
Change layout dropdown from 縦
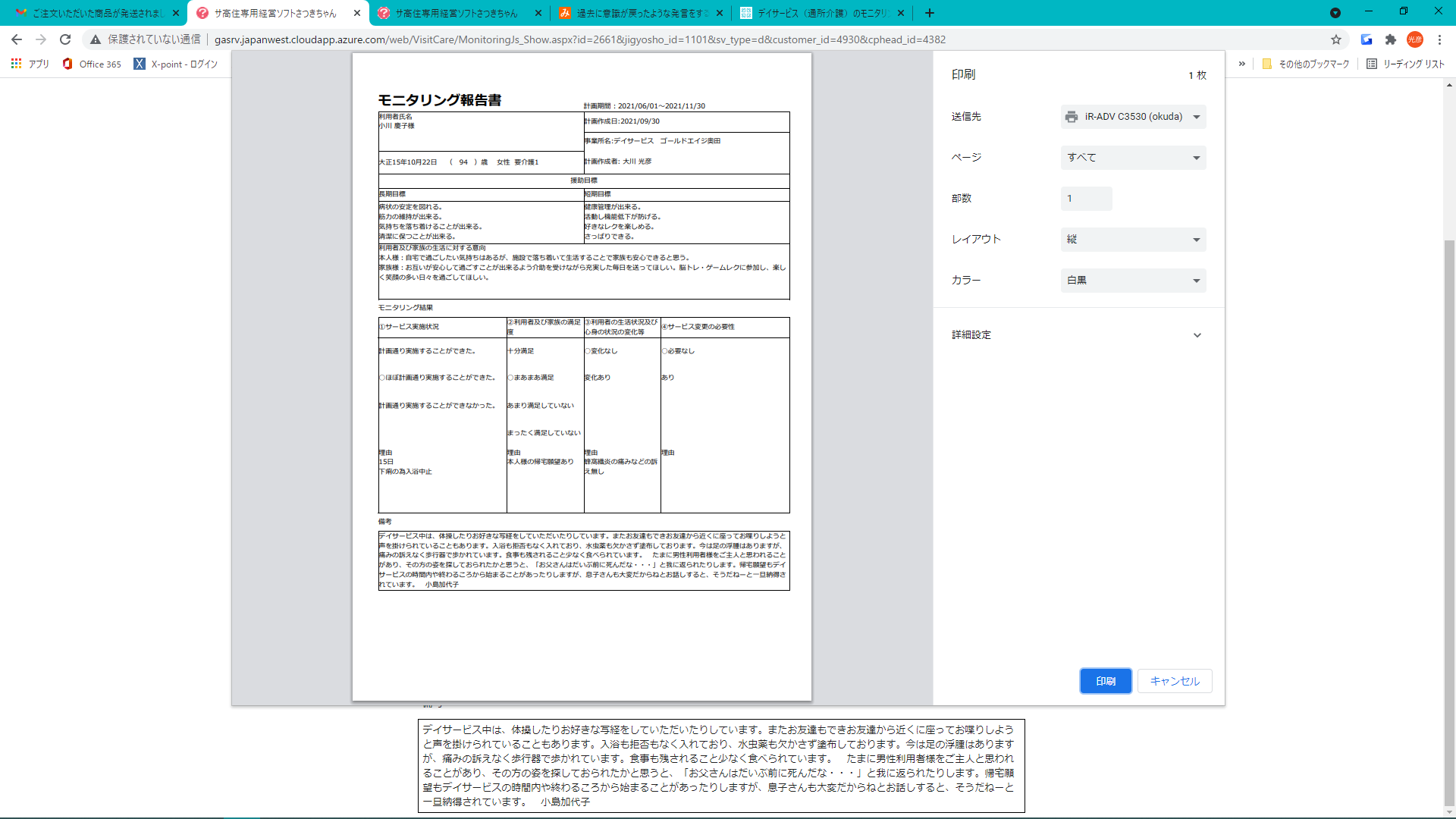pyautogui.click(x=1133, y=240)
